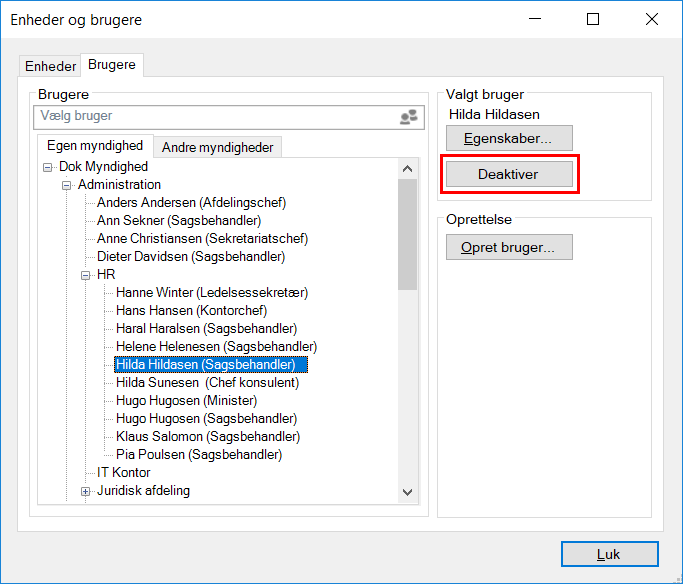Select Anders Andersen (Afdelingschef) in tree
This screenshot has height=584, width=683.
pos(191,203)
